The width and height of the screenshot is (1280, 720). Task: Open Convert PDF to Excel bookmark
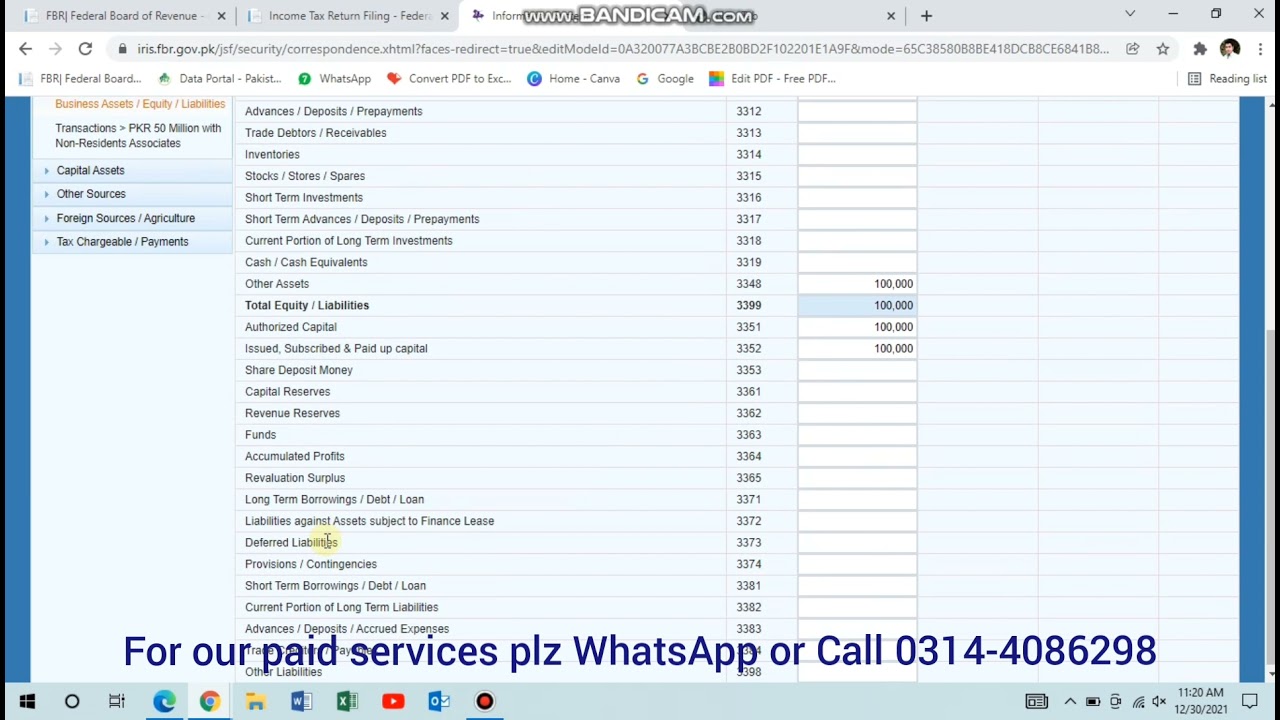click(x=449, y=78)
